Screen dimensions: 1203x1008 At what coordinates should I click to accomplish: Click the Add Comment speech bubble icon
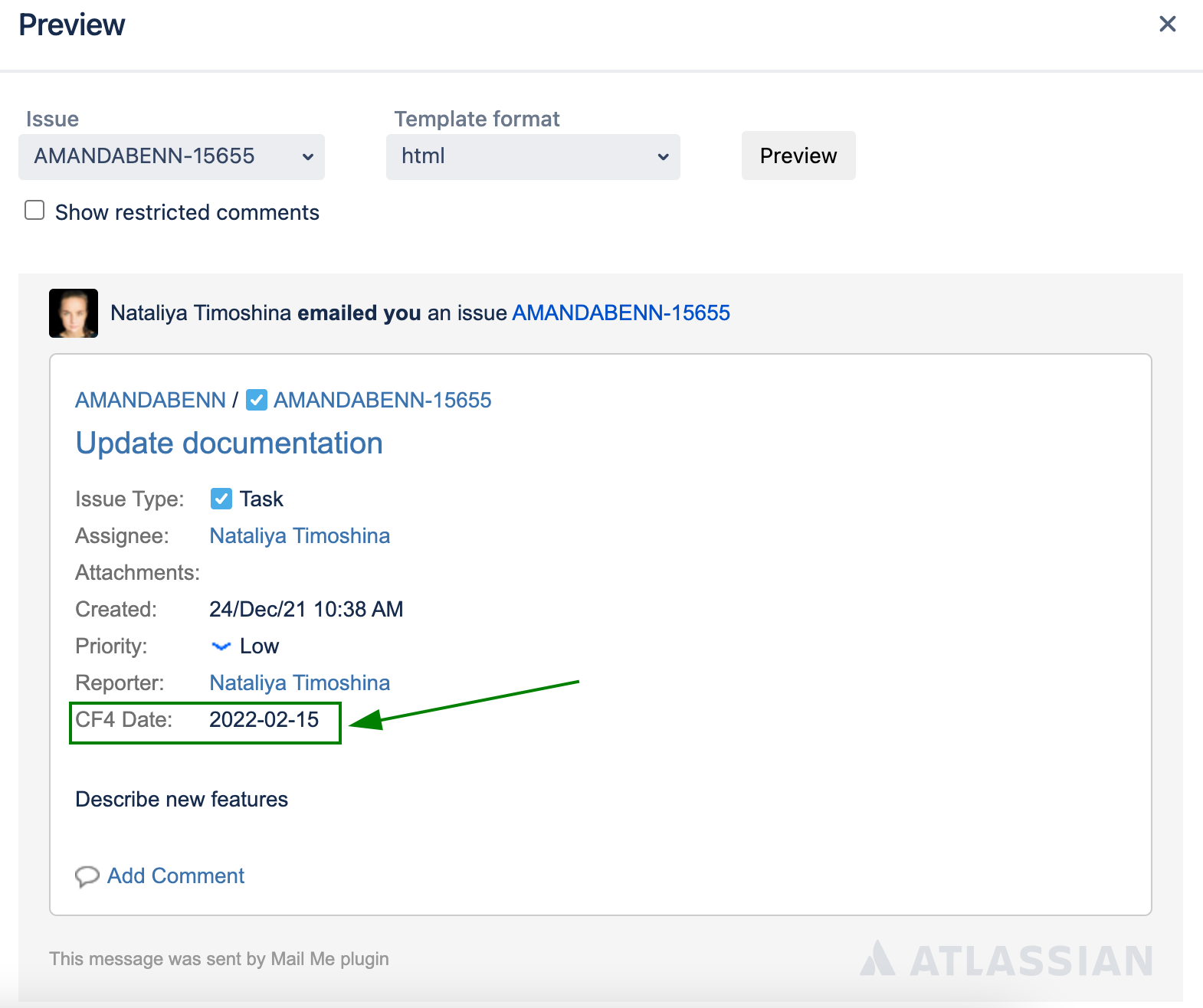tap(87, 876)
